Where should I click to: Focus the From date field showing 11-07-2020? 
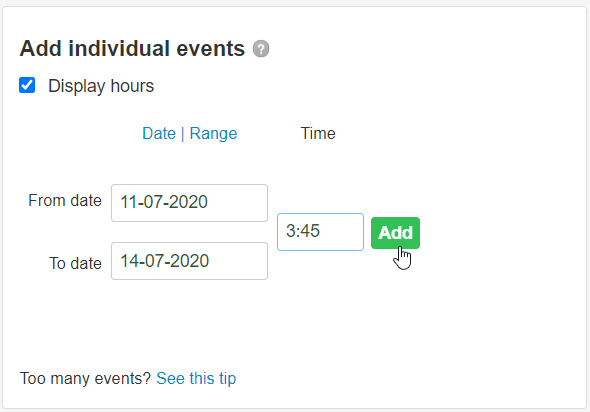[189, 203]
